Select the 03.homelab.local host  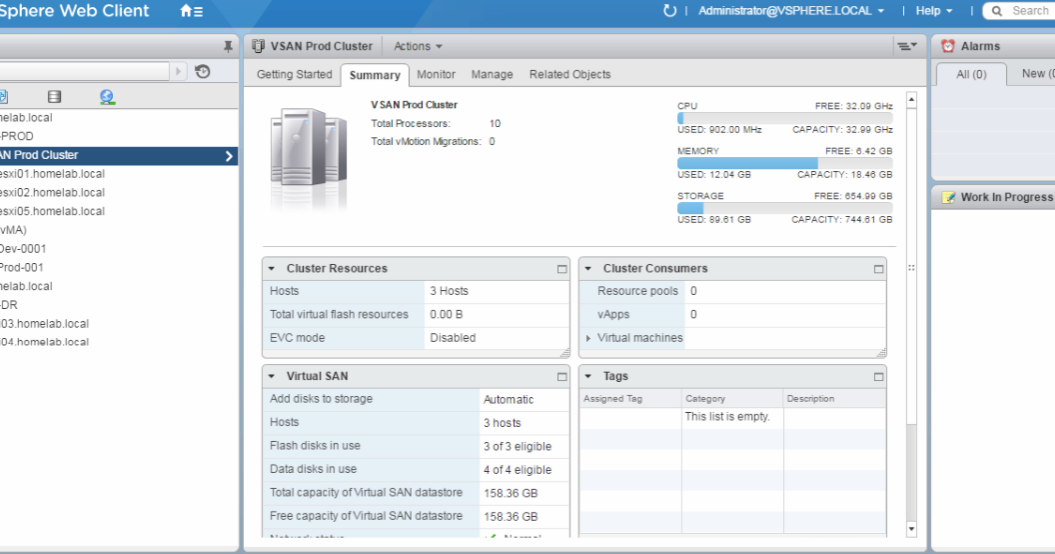click(x=44, y=324)
